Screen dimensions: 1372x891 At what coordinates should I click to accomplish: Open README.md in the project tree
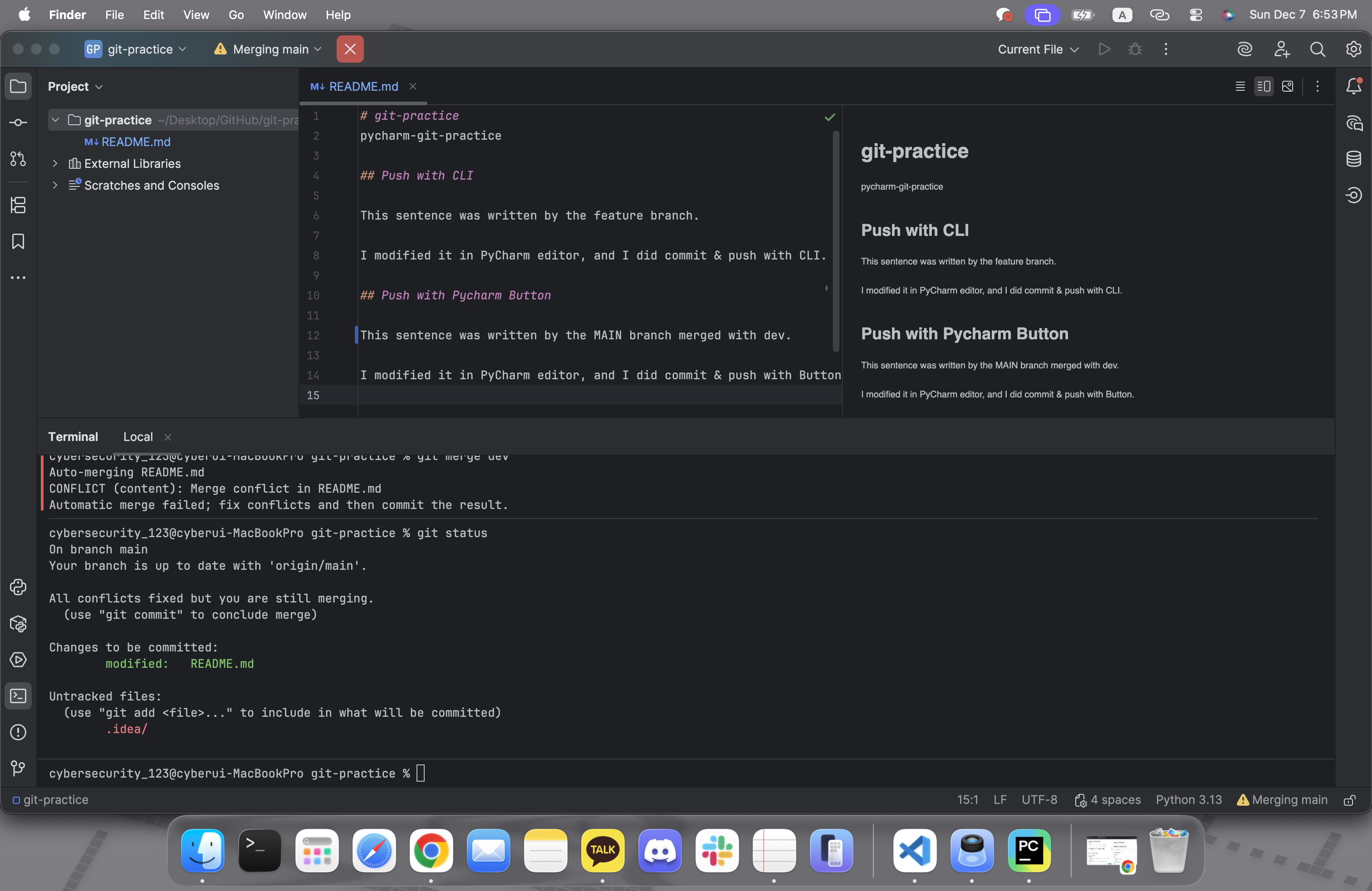tap(136, 142)
